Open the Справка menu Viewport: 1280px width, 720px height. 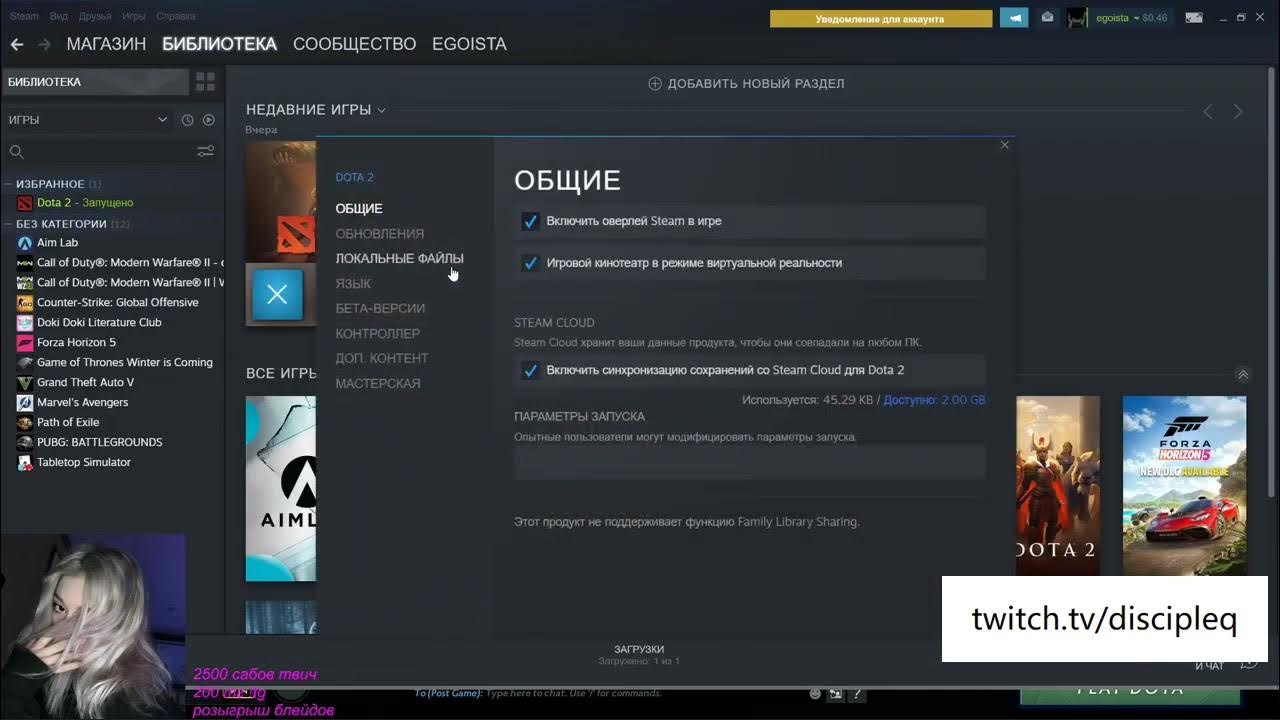pyautogui.click(x=176, y=16)
